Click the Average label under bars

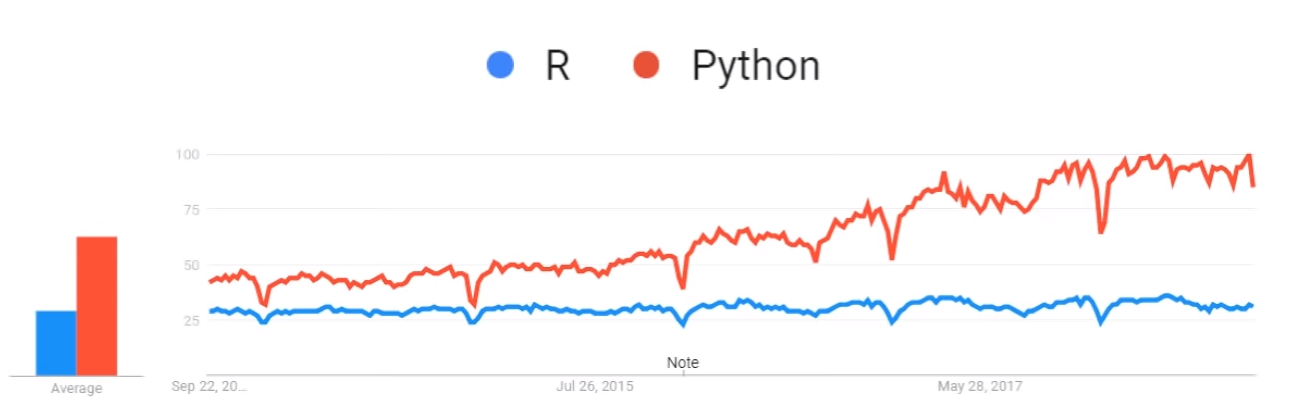coord(77,388)
